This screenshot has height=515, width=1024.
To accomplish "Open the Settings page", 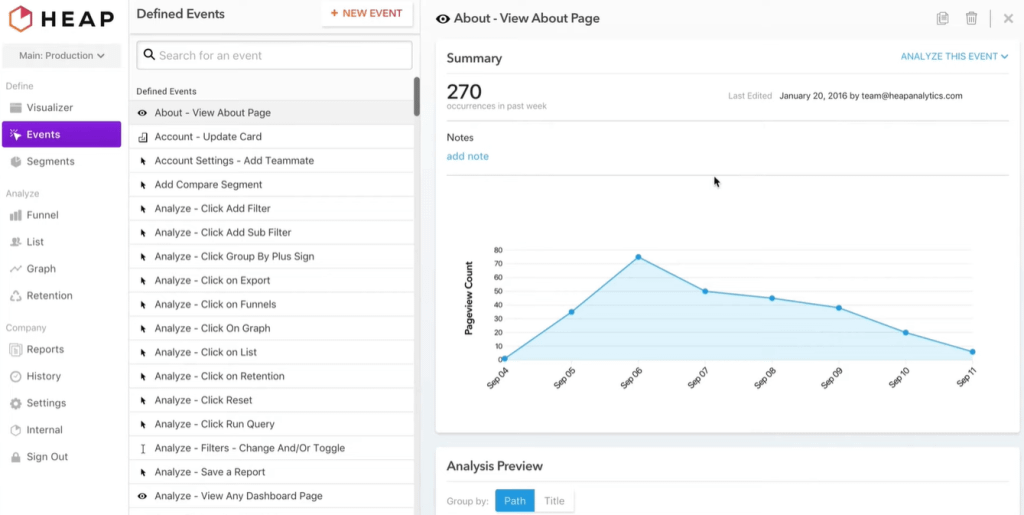I will point(46,404).
